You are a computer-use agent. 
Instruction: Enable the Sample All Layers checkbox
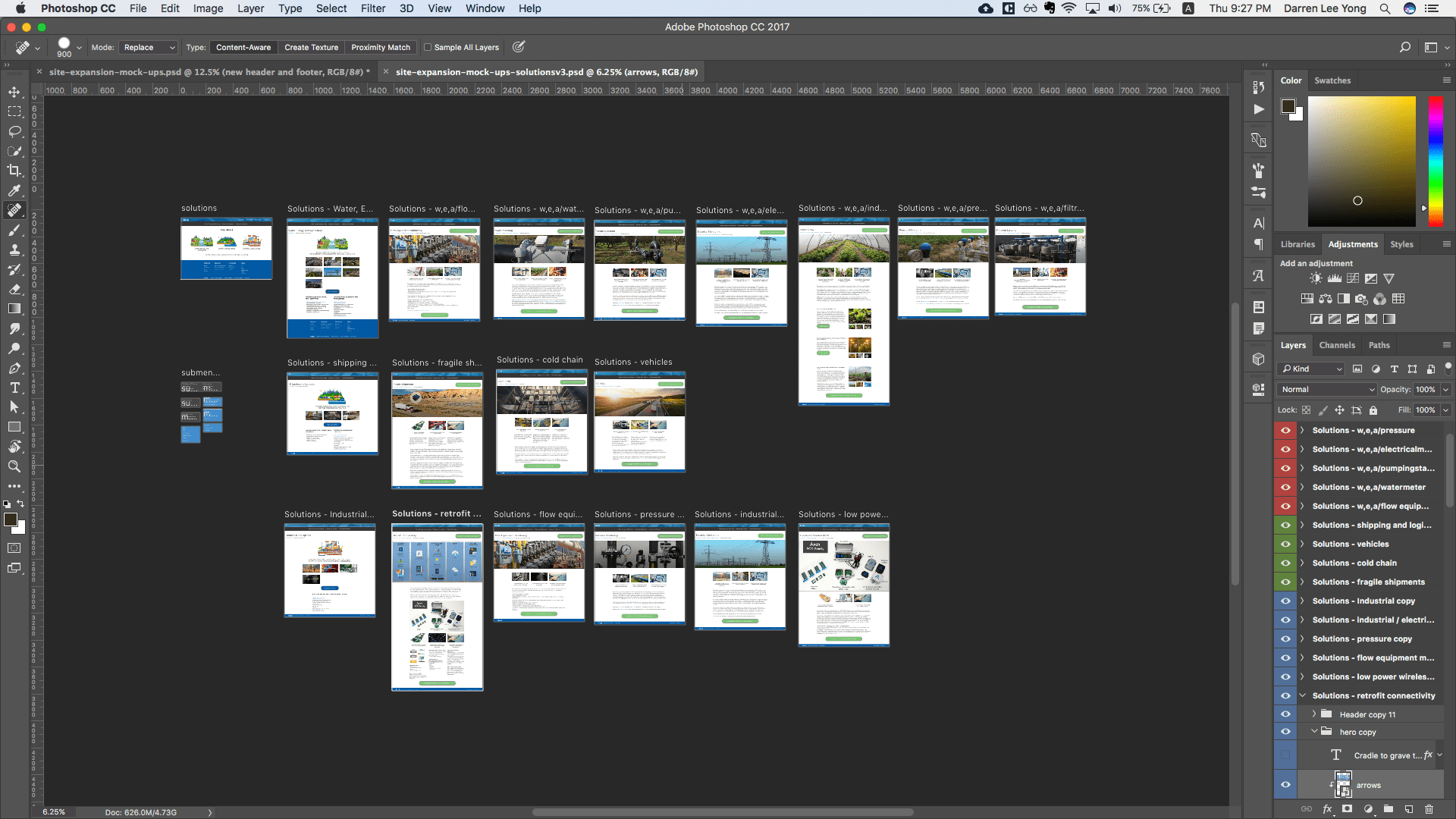[x=428, y=47]
